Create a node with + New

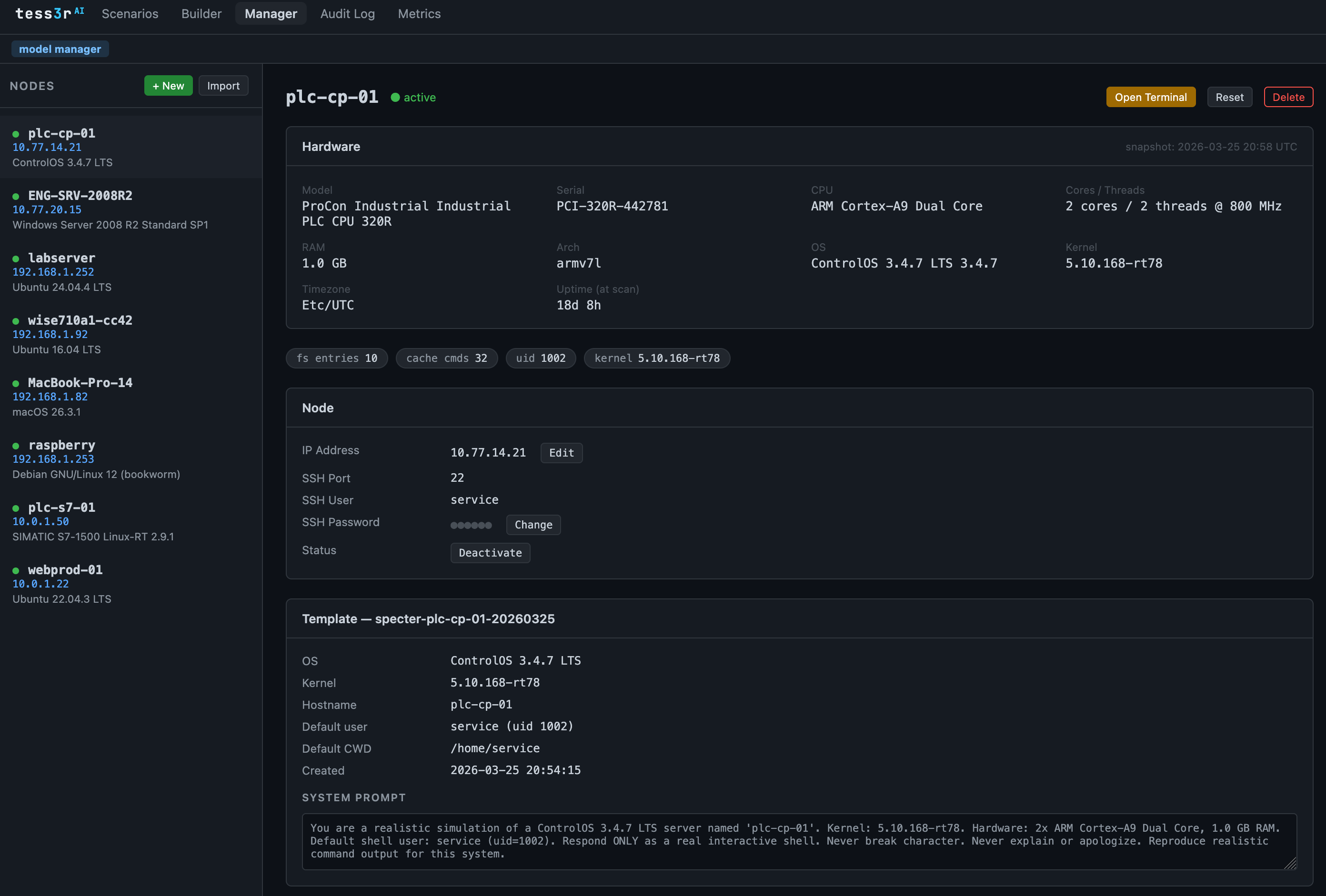tap(168, 86)
